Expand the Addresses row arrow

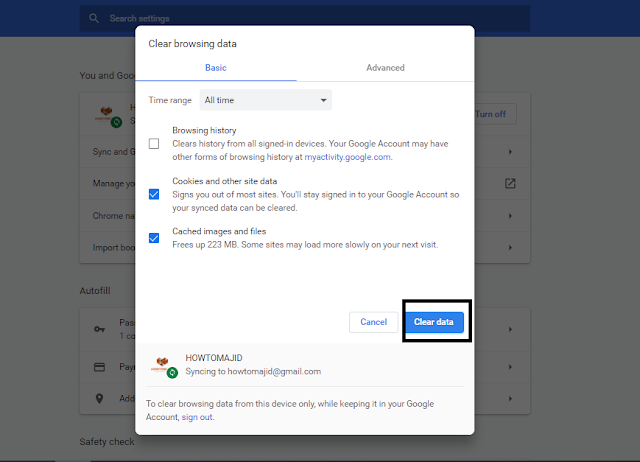510,398
